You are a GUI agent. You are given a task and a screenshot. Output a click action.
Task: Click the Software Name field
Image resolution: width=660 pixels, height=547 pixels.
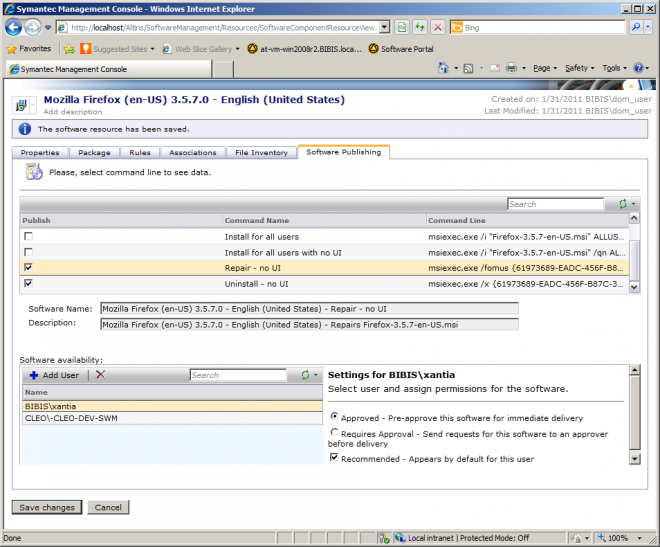[x=309, y=308]
